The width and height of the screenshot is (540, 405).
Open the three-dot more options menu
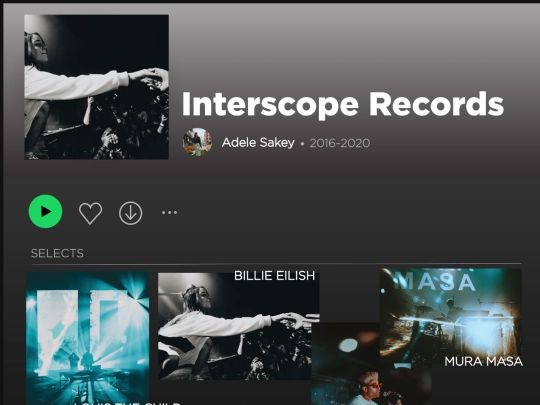coord(169,212)
